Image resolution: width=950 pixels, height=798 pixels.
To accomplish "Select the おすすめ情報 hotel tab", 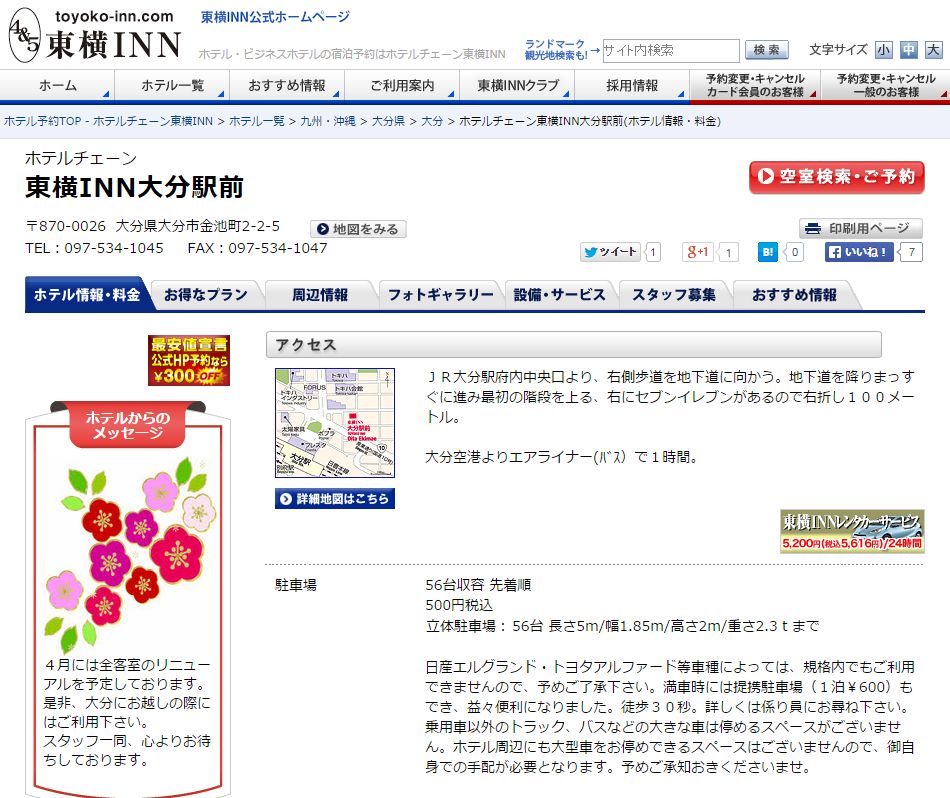I will click(794, 295).
